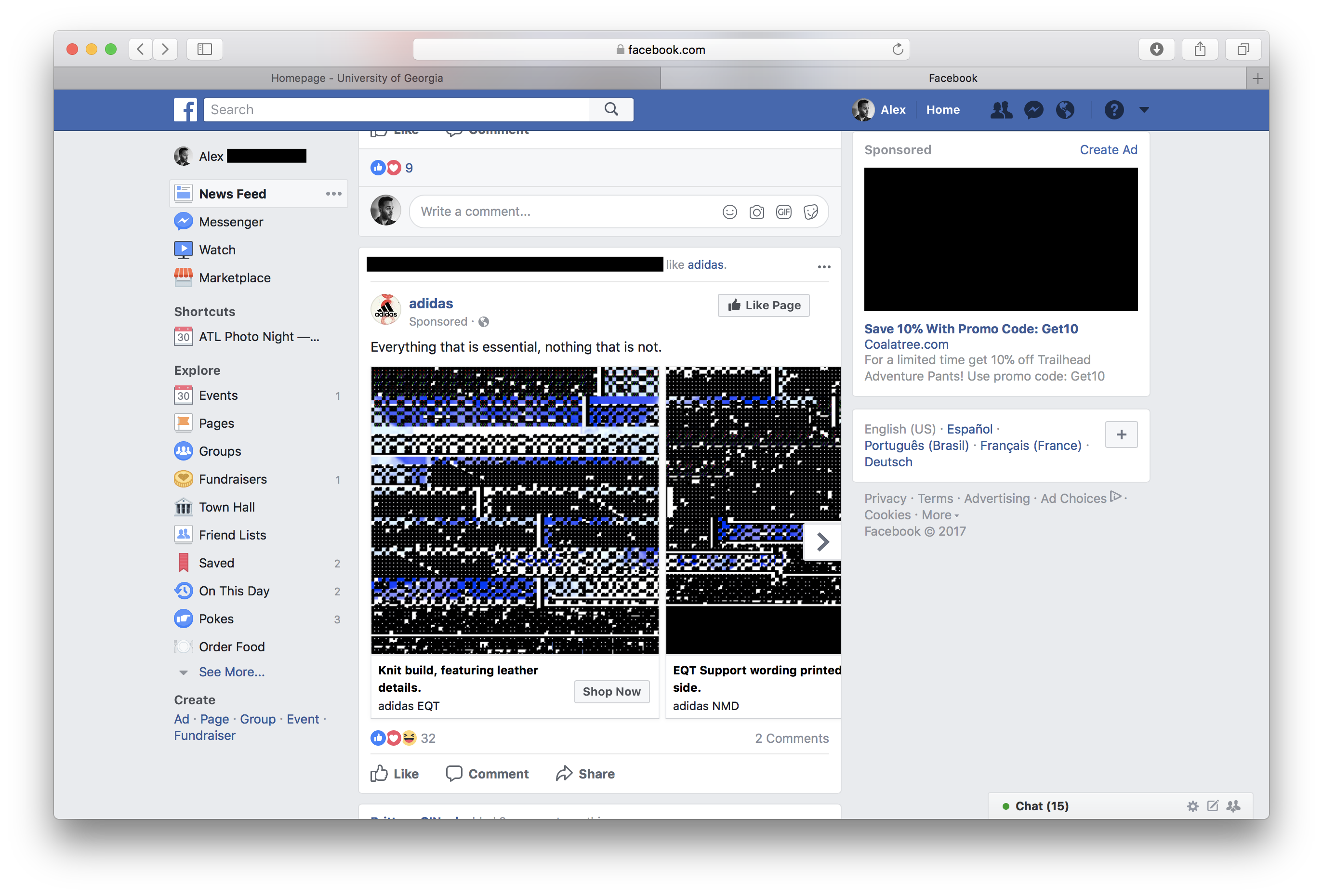Open Messenger in the left sidebar

231,222
